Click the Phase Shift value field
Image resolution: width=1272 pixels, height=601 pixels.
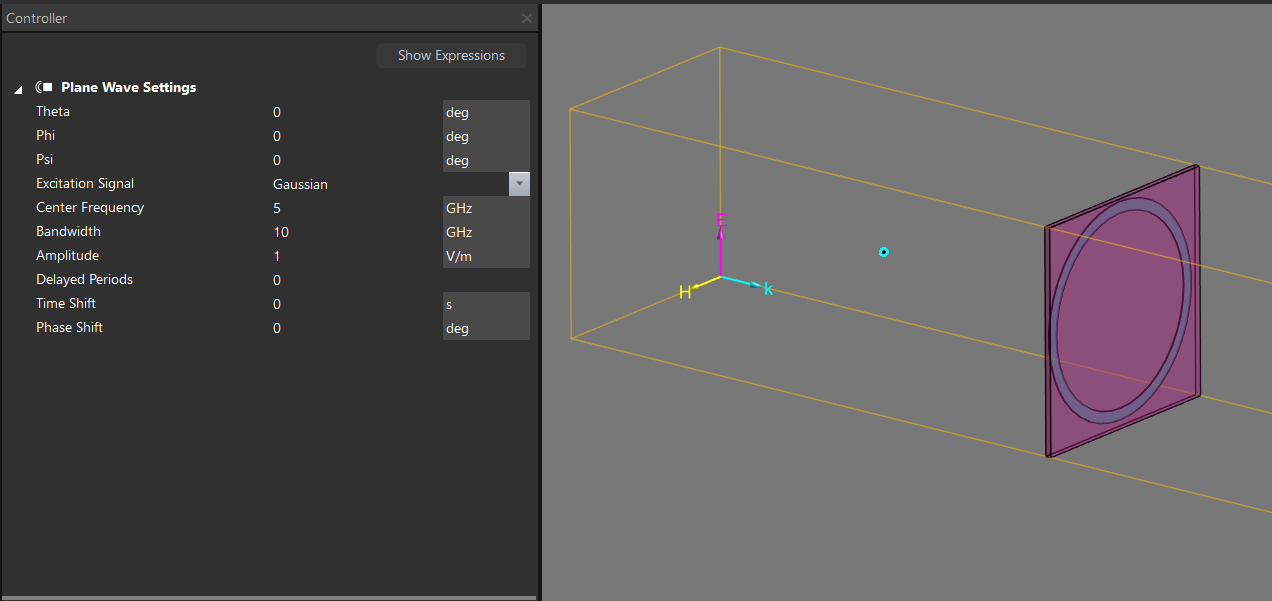coord(350,328)
